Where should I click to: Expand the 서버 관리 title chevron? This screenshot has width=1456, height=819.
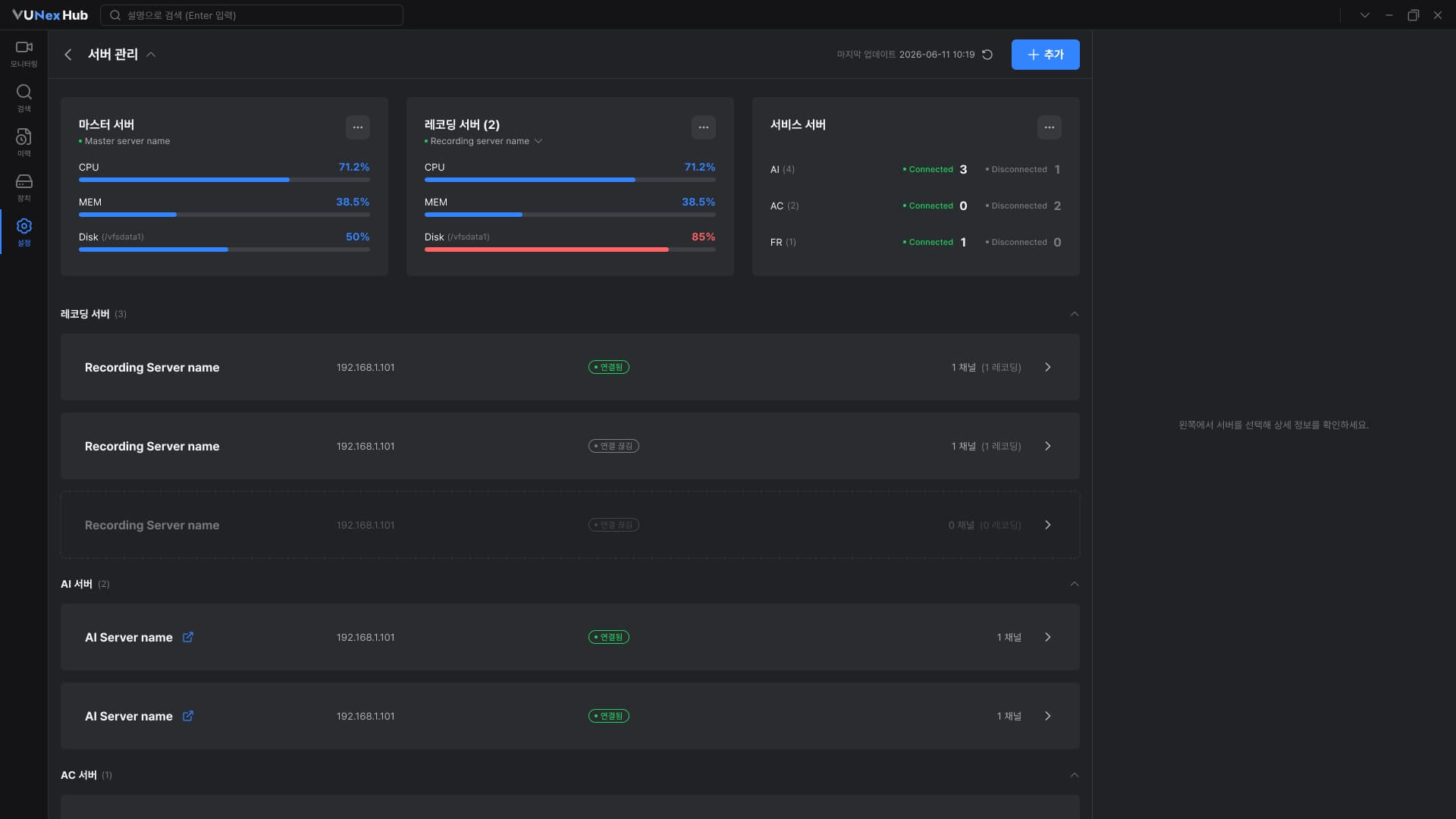point(151,55)
